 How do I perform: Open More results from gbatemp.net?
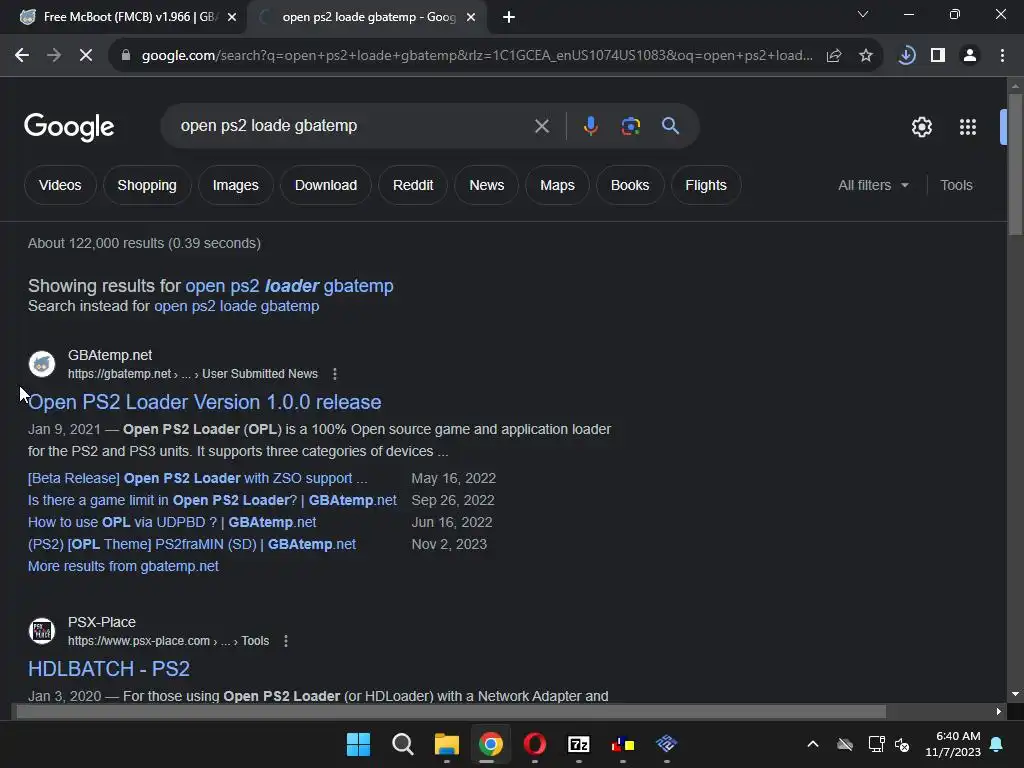(x=123, y=567)
